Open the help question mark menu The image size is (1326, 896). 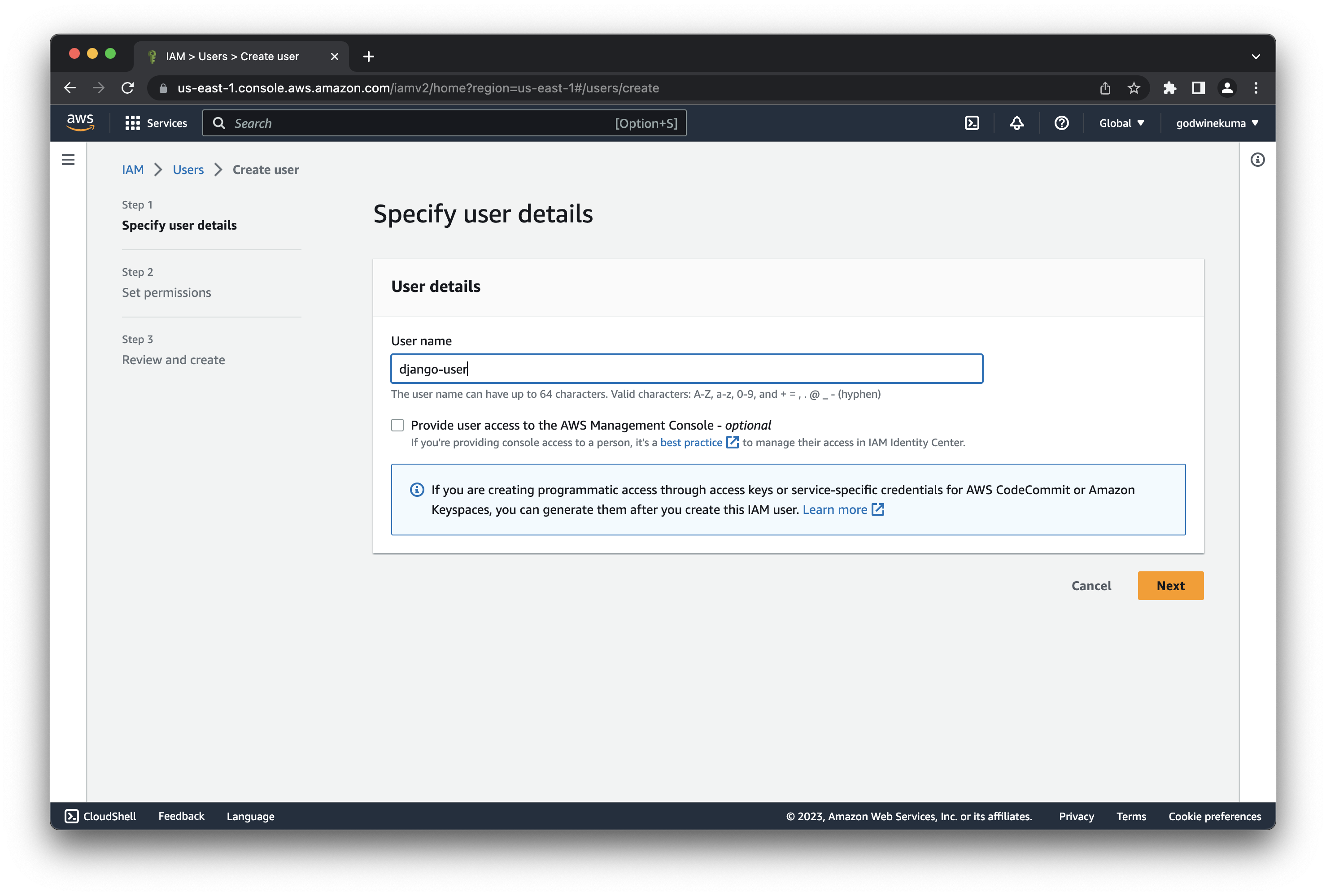(x=1061, y=123)
